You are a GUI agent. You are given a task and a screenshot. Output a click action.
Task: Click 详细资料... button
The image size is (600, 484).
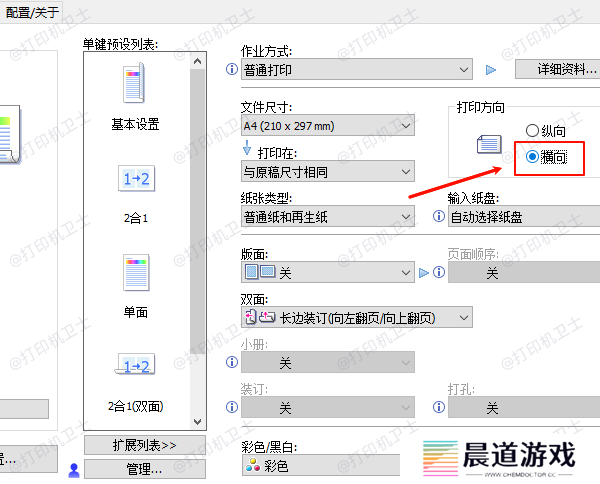[x=558, y=69]
